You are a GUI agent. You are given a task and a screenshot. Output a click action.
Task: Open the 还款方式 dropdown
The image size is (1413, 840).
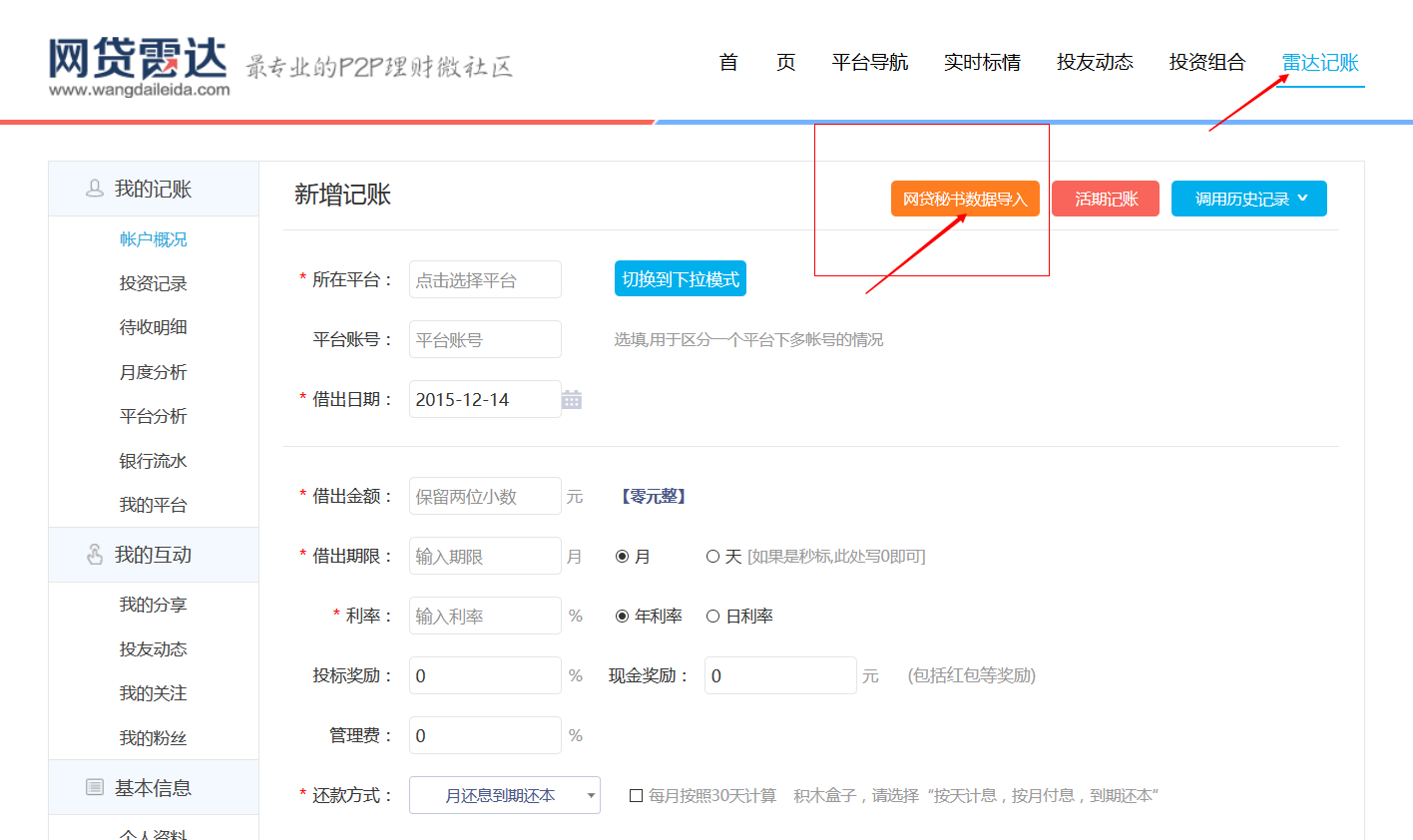click(505, 795)
